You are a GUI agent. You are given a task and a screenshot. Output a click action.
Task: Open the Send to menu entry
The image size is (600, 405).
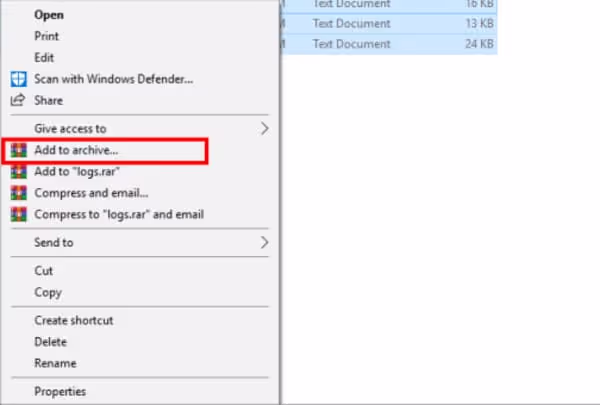tap(54, 242)
